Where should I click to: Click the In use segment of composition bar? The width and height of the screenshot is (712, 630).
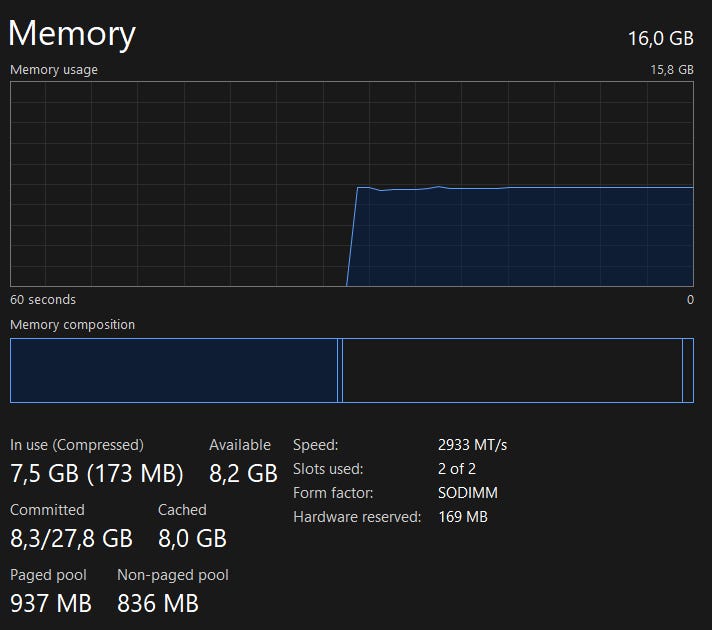[x=173, y=370]
